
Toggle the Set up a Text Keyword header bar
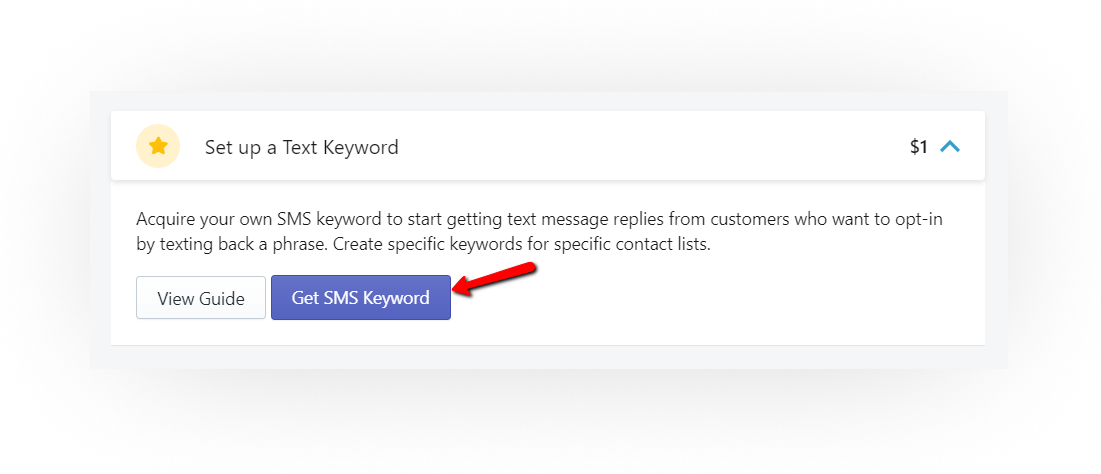click(x=548, y=146)
